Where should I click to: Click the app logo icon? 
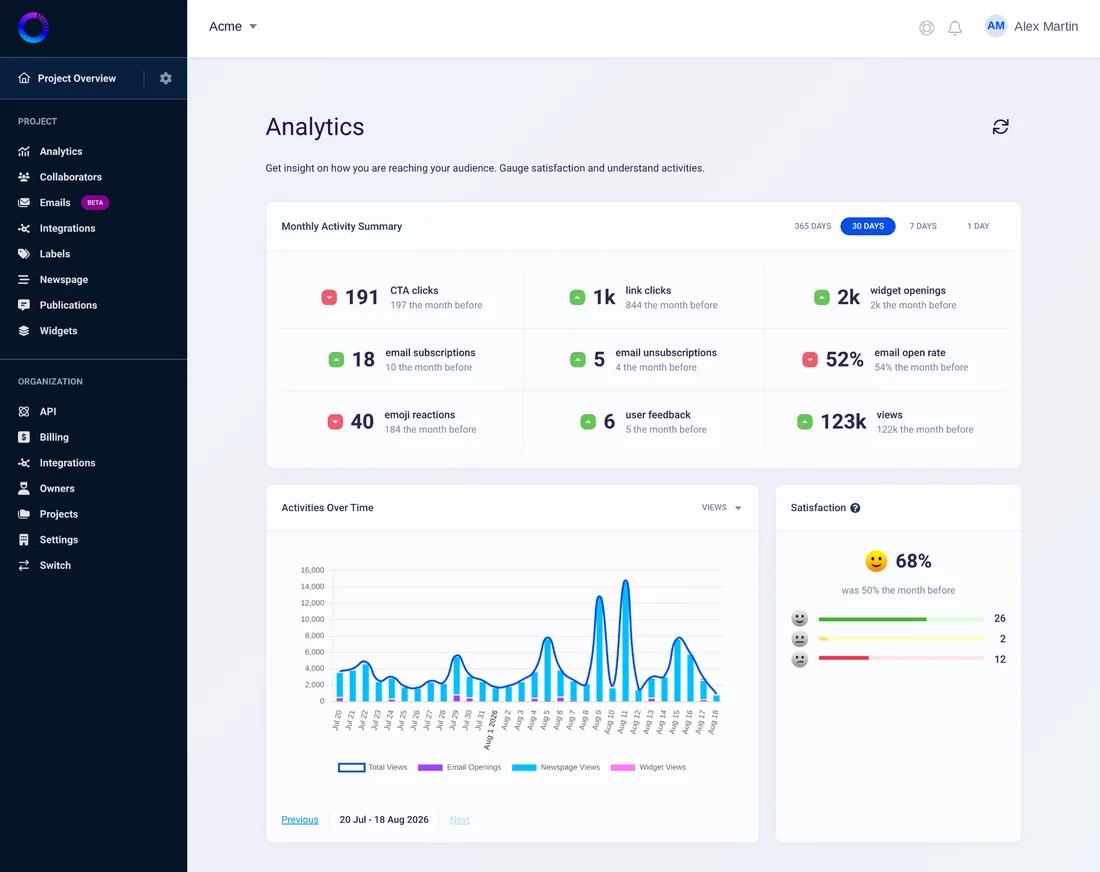pos(33,28)
